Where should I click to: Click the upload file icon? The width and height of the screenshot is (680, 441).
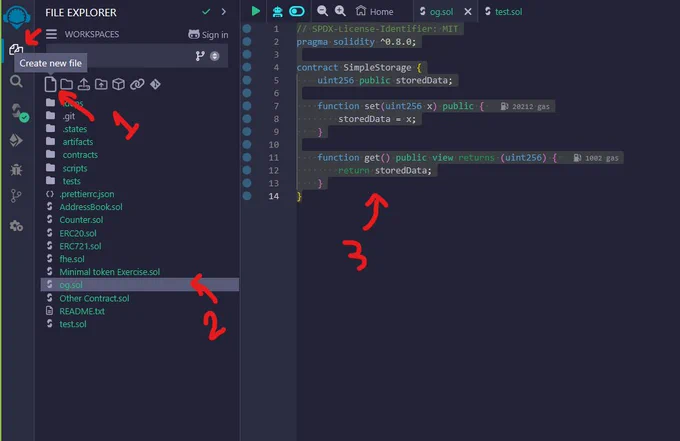coord(84,84)
